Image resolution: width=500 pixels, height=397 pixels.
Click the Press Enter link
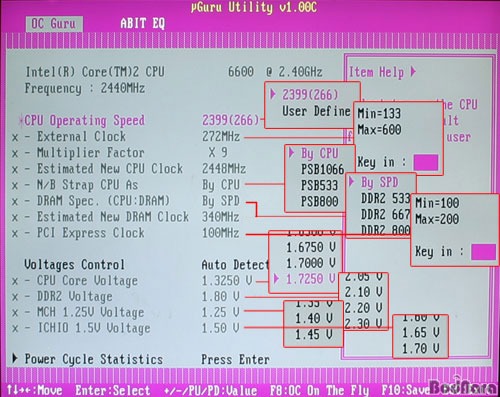(x=235, y=360)
